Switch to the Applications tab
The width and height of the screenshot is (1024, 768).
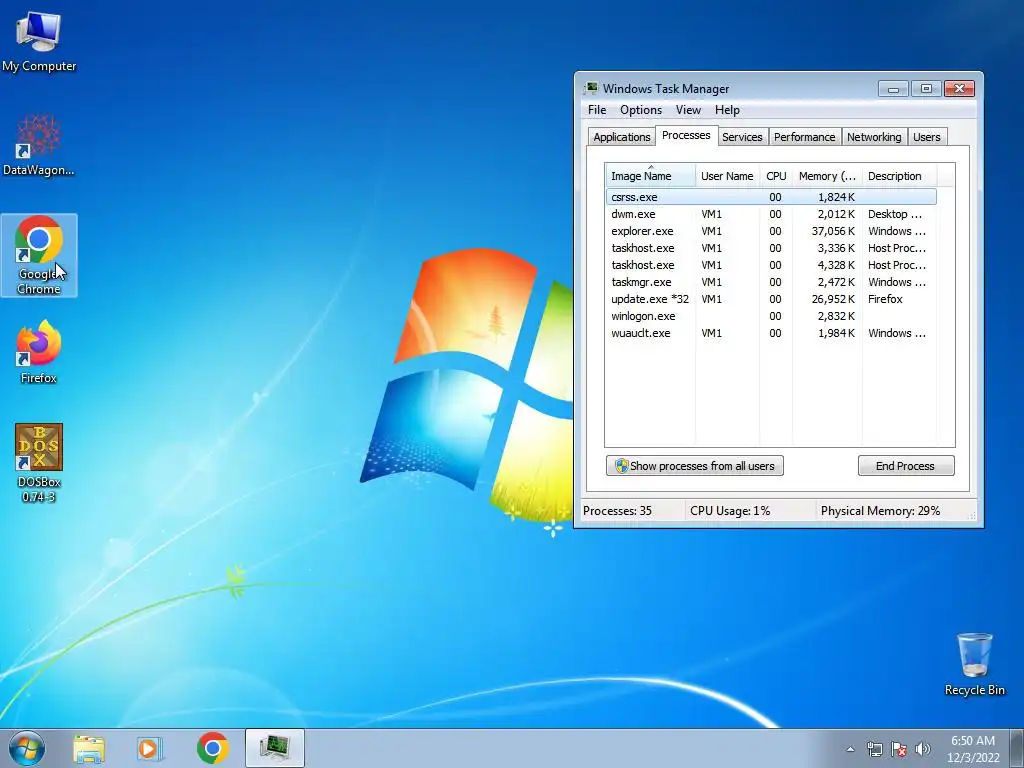click(622, 136)
